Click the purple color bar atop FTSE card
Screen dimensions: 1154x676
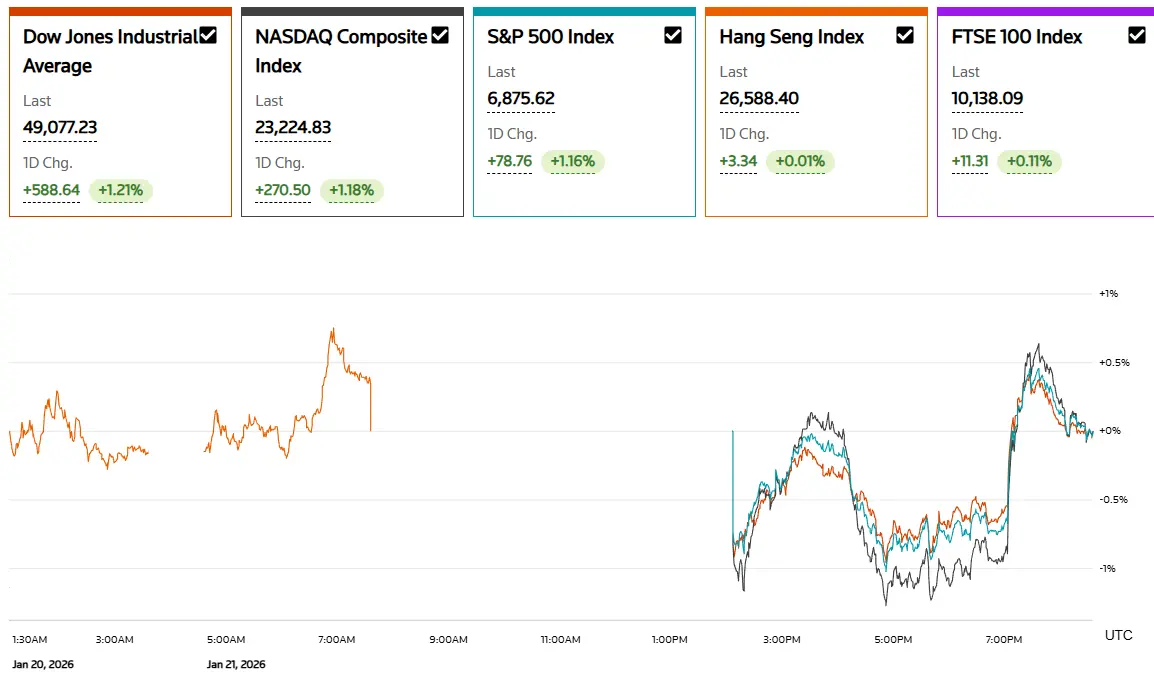(x=1045, y=12)
